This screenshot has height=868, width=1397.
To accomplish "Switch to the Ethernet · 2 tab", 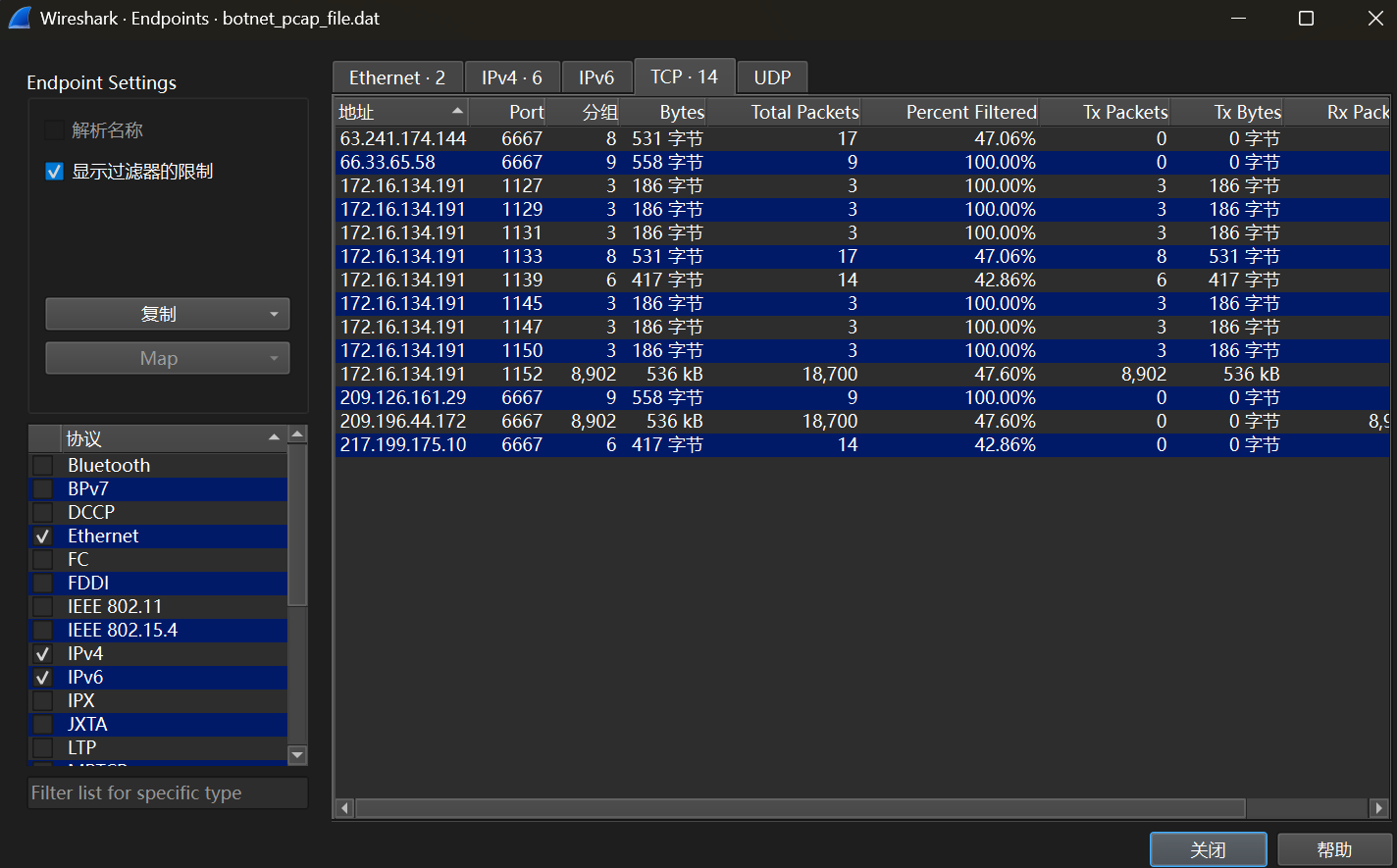I will [397, 77].
